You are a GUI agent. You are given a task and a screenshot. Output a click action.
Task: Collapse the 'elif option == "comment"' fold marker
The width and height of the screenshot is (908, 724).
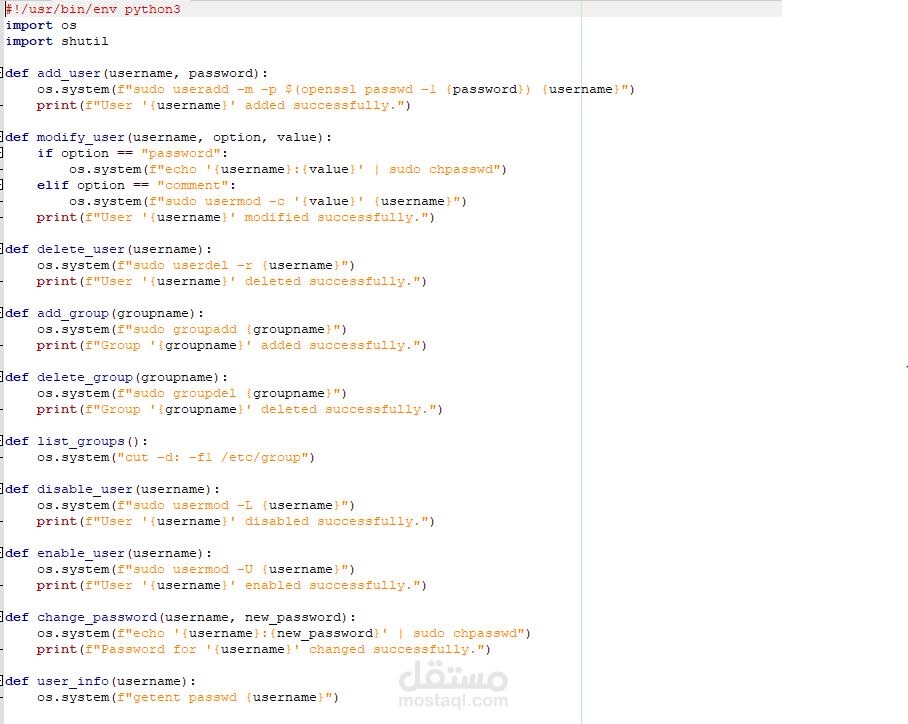pyautogui.click(x=2, y=185)
